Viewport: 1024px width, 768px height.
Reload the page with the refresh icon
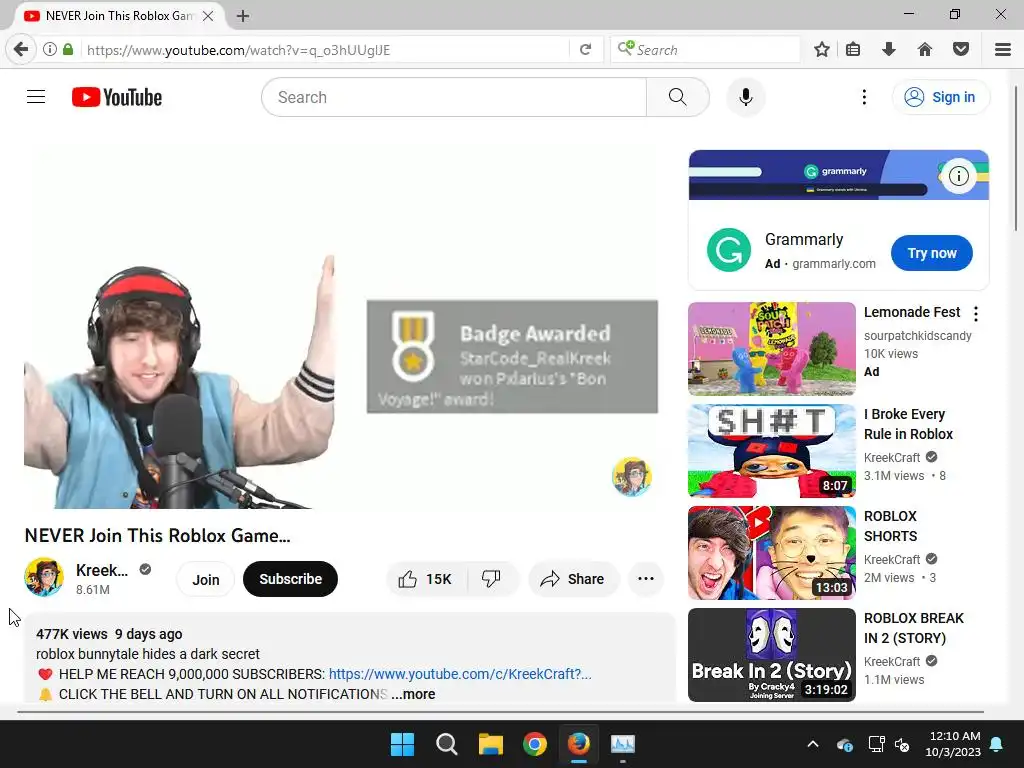(586, 50)
